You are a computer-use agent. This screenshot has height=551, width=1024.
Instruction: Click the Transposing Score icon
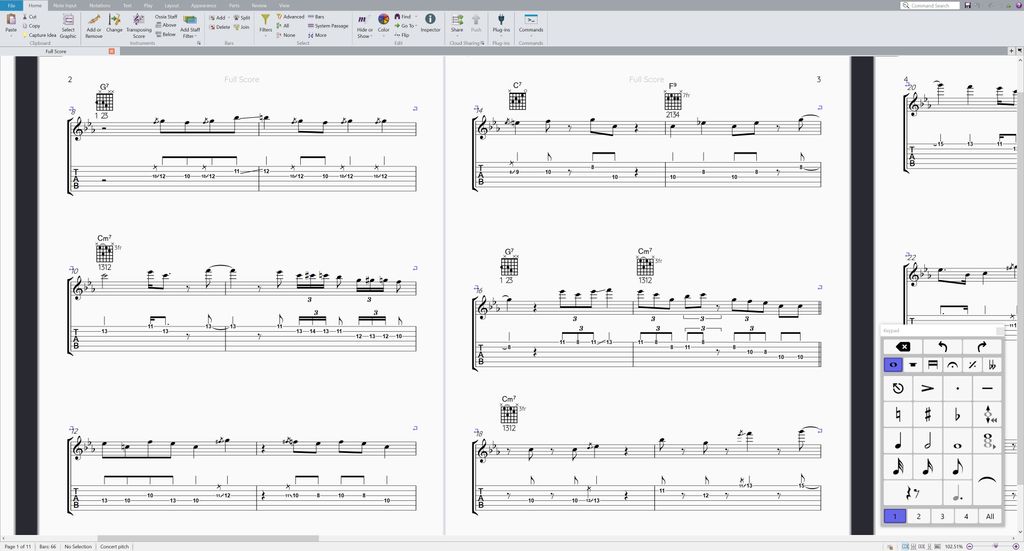tap(139, 24)
